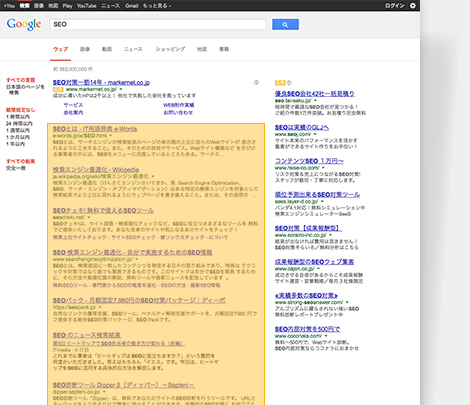Click ログイン in the top bar

tap(395, 6)
